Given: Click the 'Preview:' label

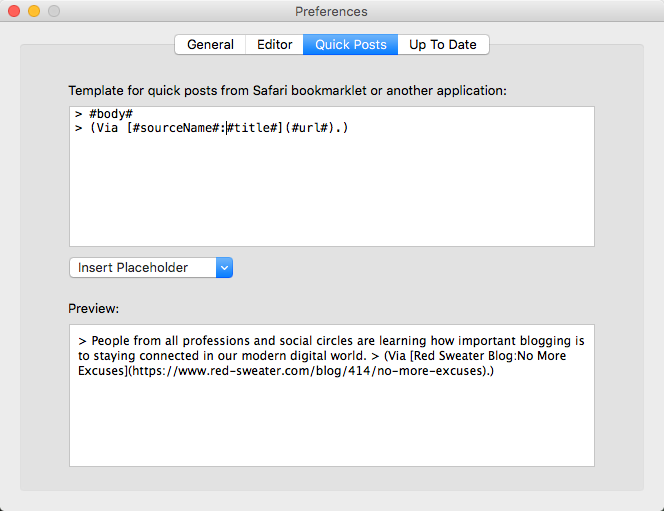Looking at the screenshot, I should [94, 308].
